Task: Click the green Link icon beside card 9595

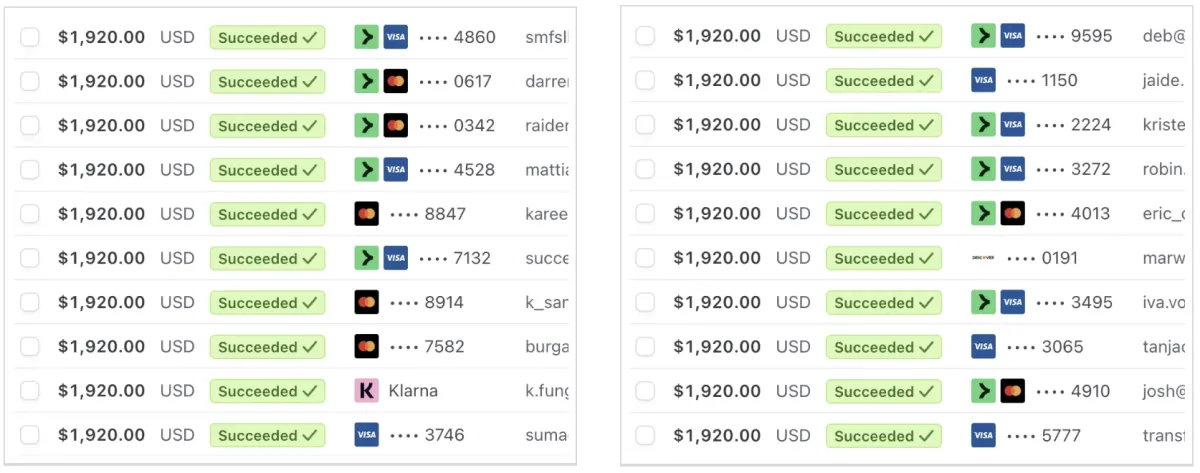Action: click(984, 36)
